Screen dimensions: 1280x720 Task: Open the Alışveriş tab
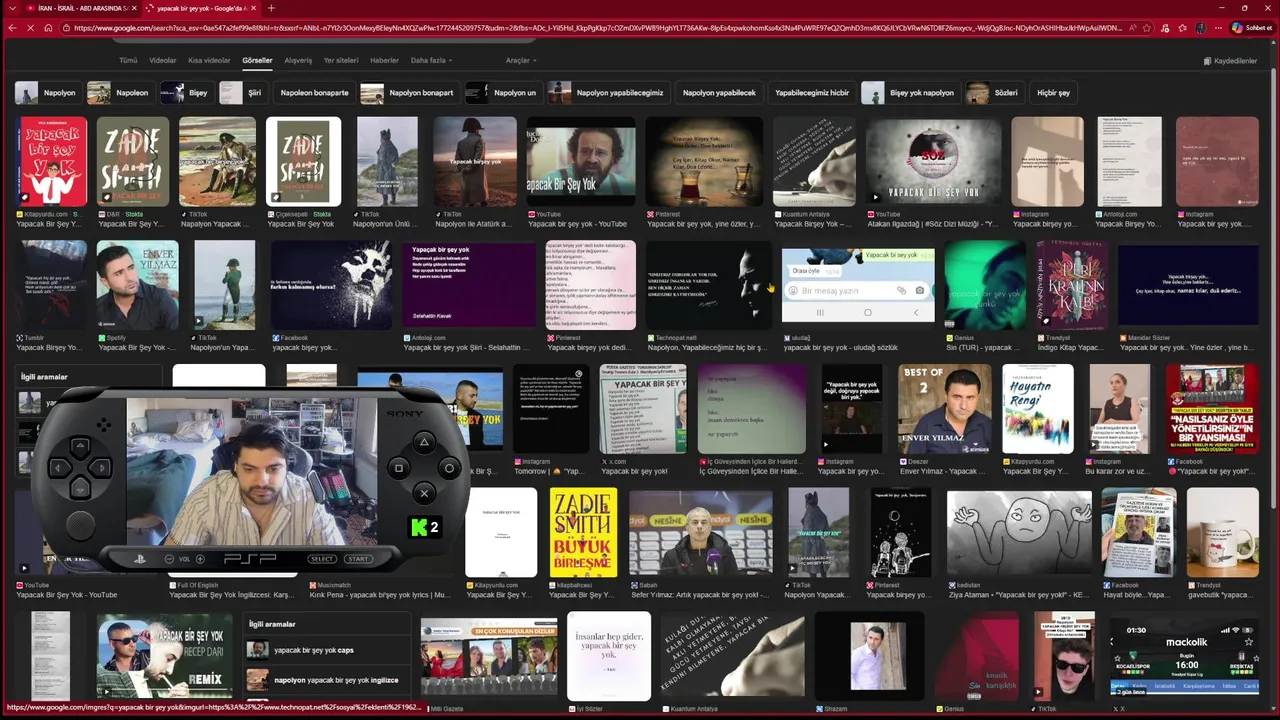click(x=298, y=60)
